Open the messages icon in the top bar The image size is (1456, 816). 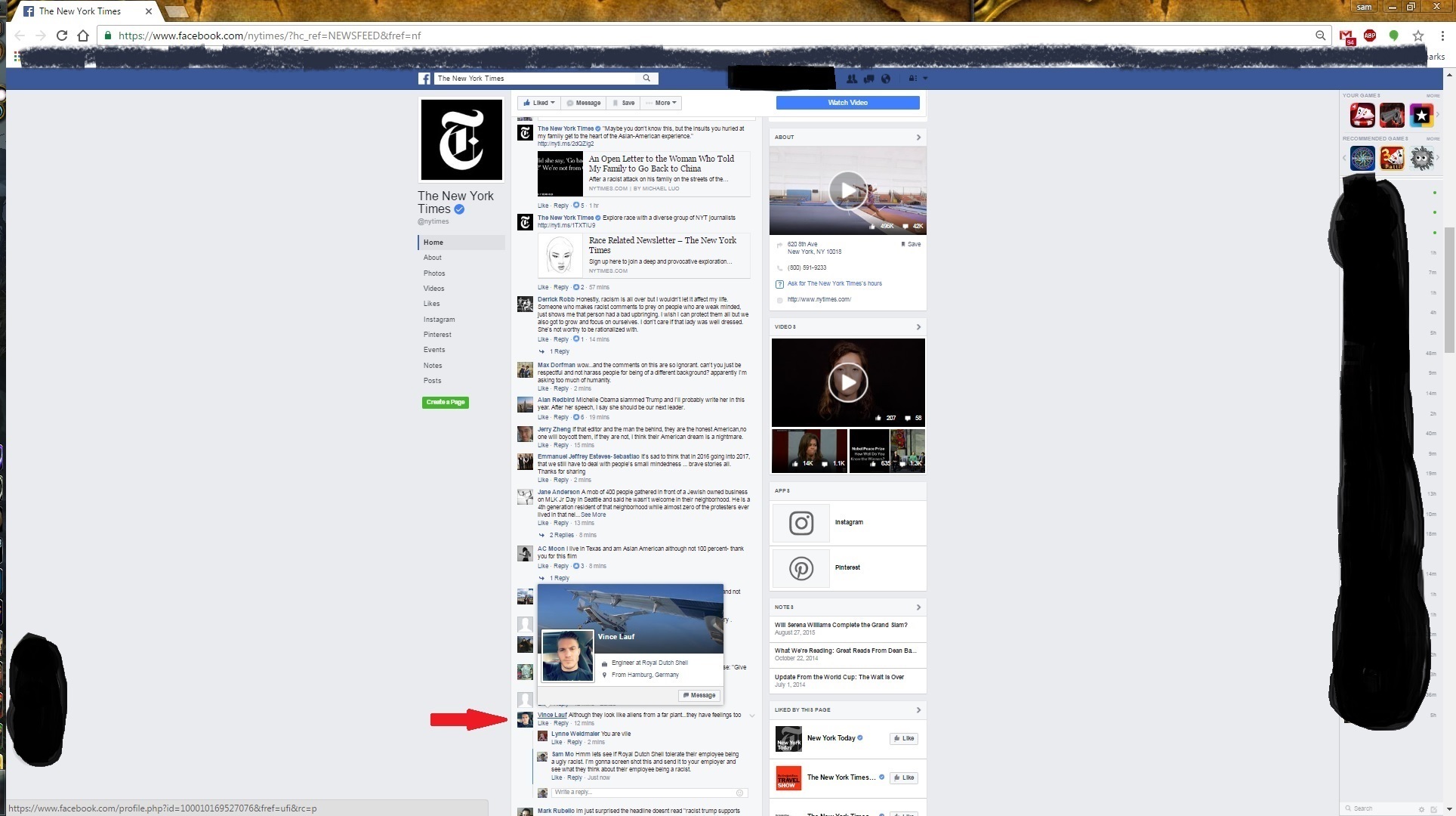868,79
